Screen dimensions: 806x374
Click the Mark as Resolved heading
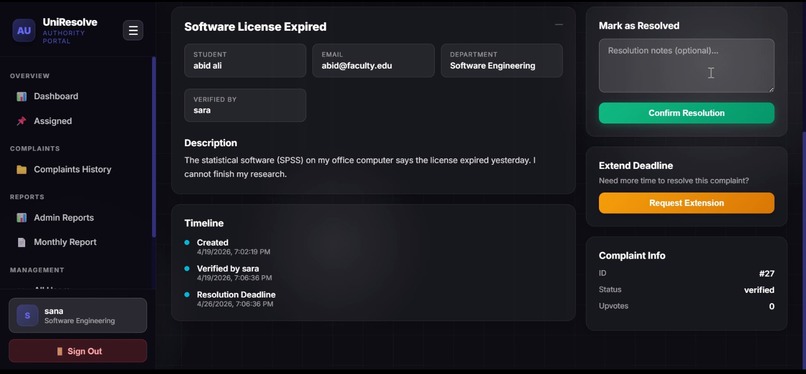tap(639, 26)
